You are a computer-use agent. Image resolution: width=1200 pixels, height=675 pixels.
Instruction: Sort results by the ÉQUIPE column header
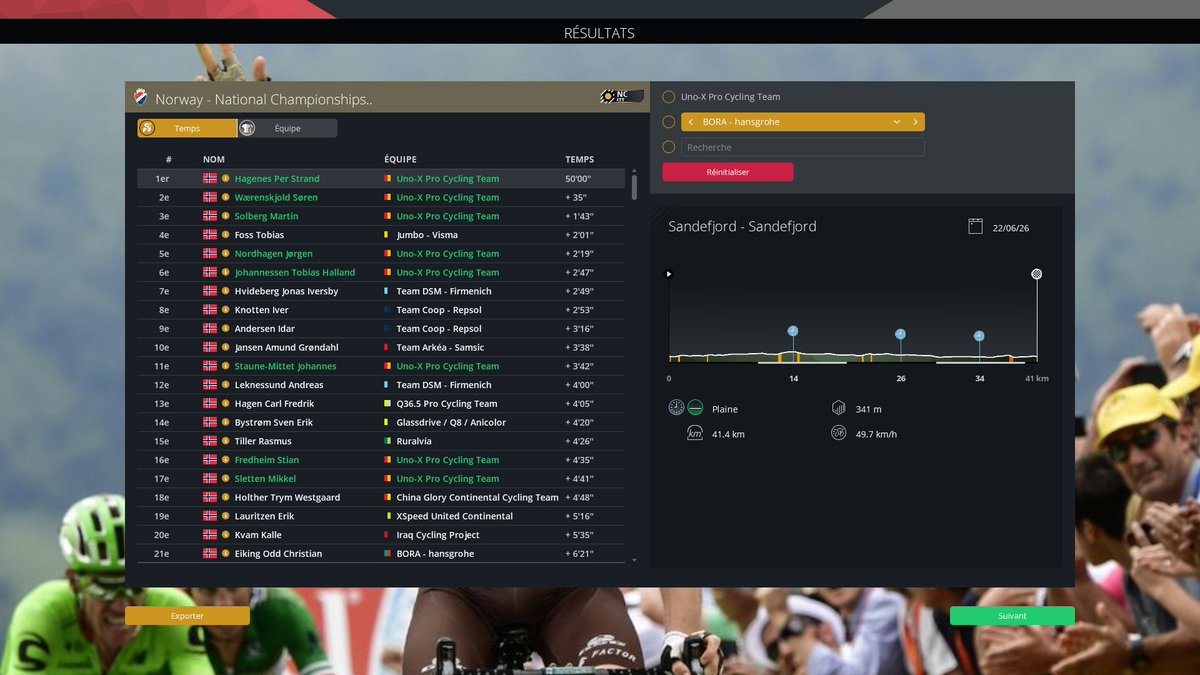[x=400, y=159]
